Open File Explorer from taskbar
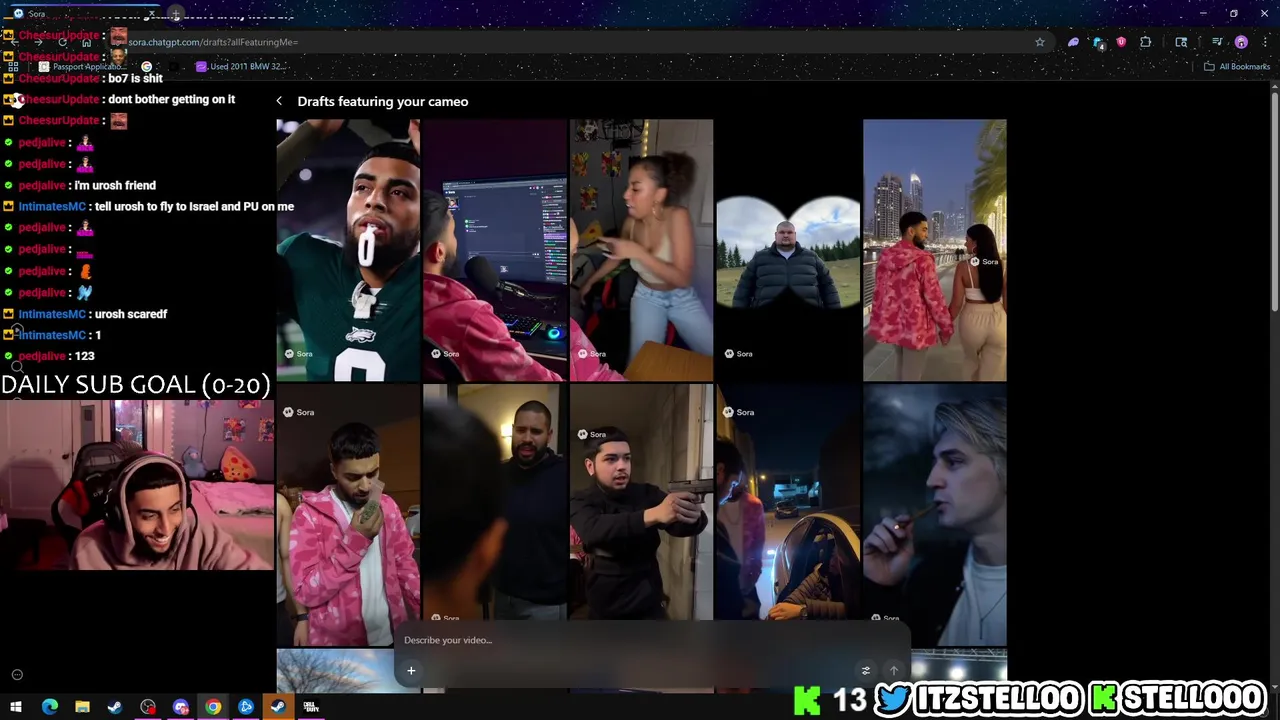 [x=82, y=707]
